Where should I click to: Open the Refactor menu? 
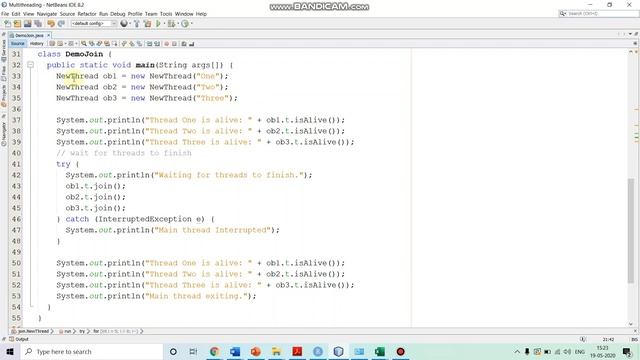pyautogui.click(x=87, y=14)
